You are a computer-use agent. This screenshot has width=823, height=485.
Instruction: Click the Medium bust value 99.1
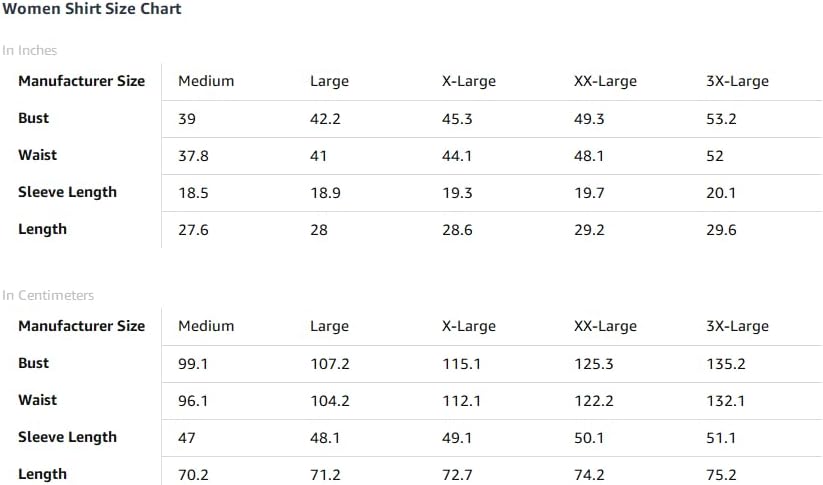click(x=193, y=364)
